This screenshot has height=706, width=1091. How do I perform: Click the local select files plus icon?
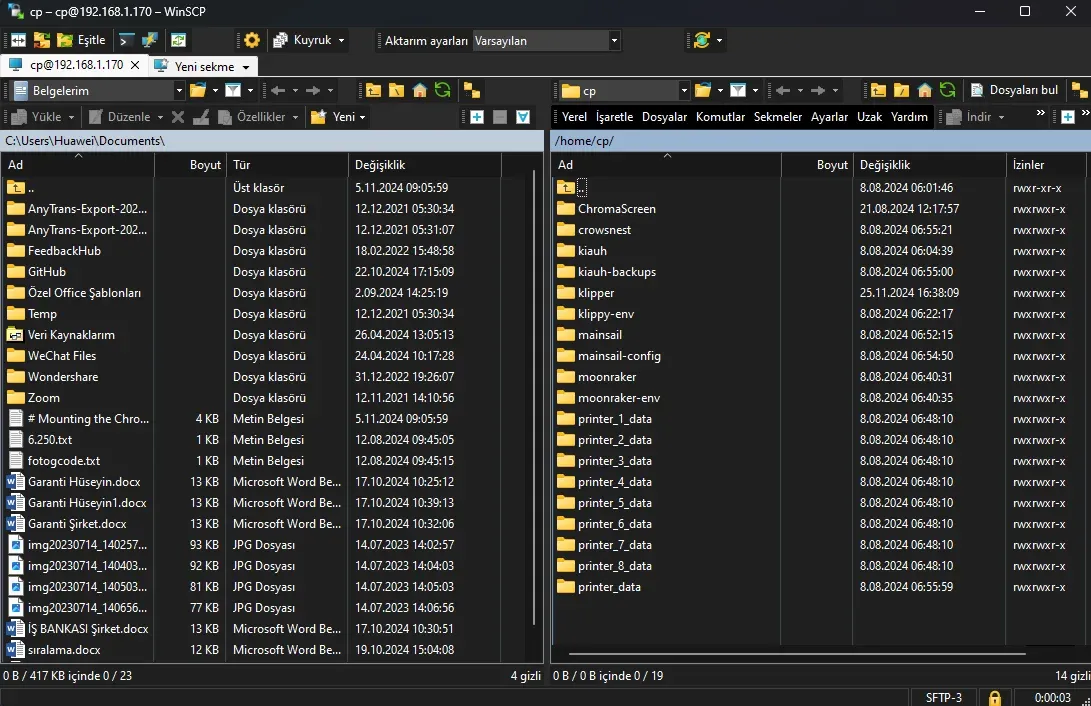(477, 117)
